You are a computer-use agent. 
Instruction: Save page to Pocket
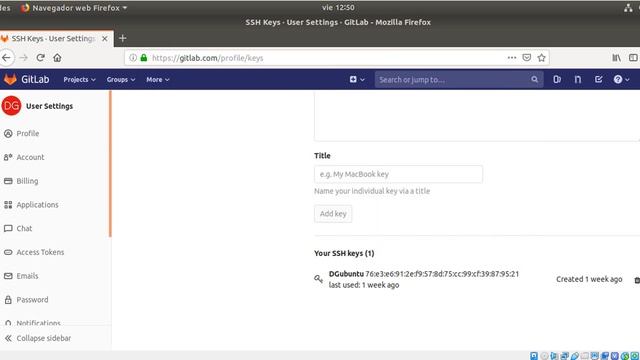527,58
